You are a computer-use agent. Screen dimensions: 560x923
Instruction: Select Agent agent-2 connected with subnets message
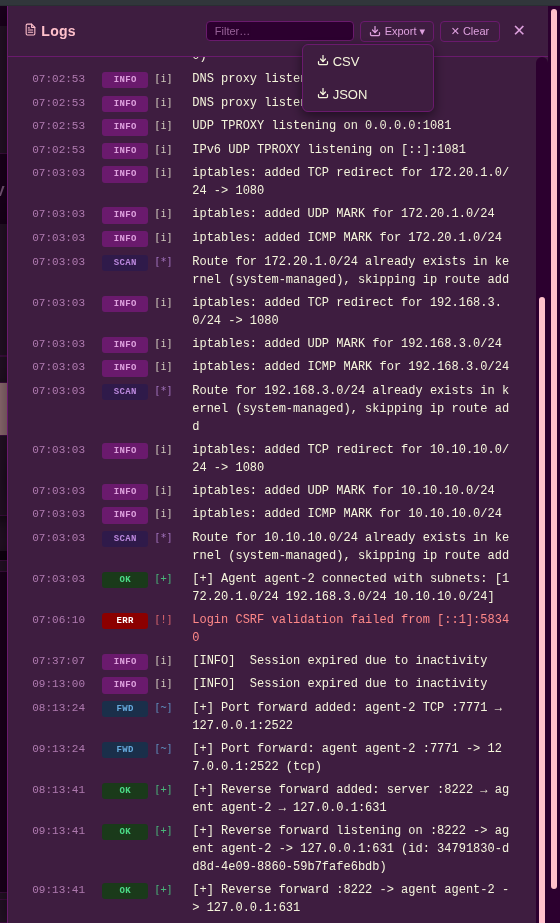pyautogui.click(x=350, y=587)
